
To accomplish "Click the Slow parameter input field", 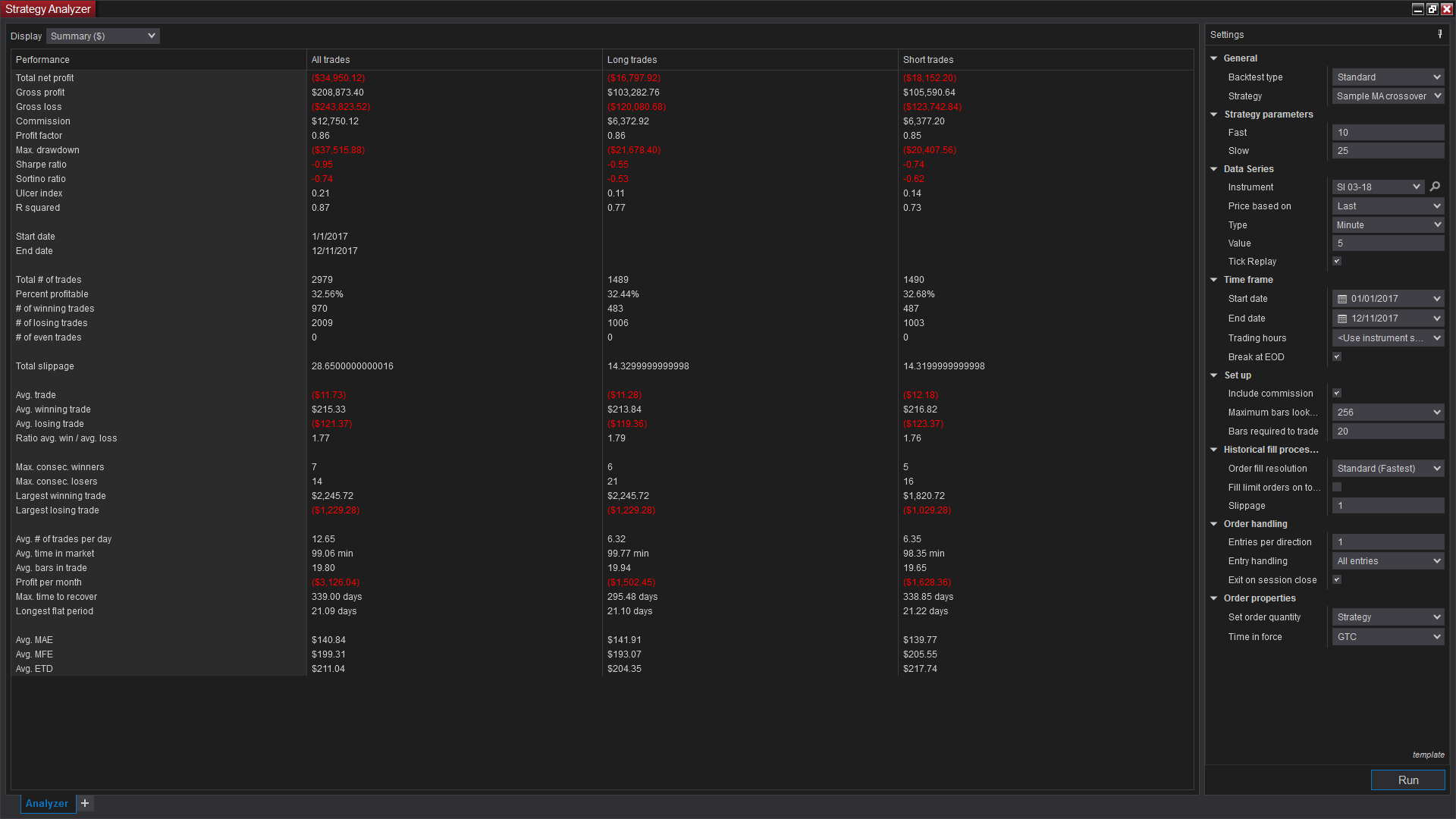I will click(1388, 151).
